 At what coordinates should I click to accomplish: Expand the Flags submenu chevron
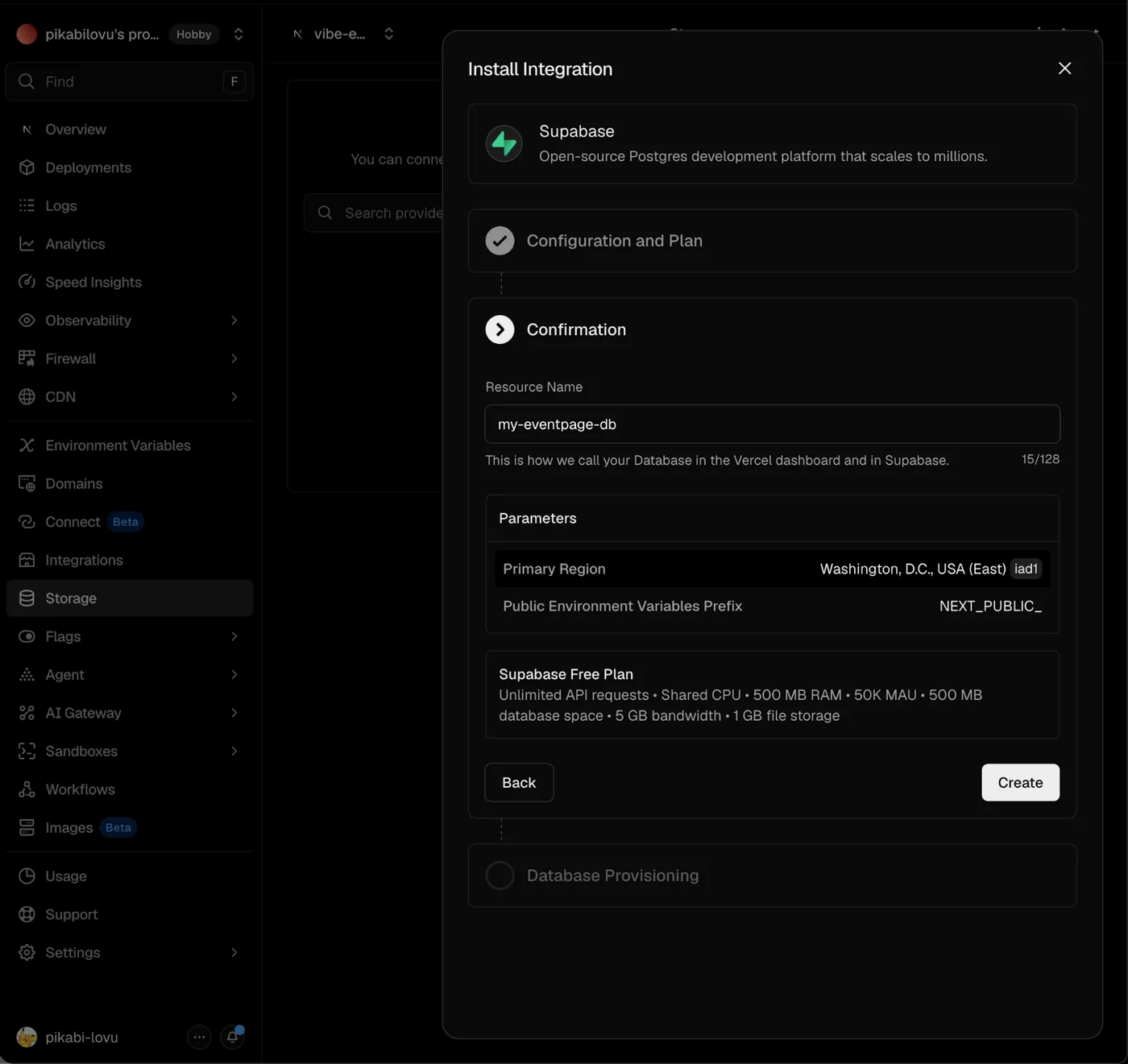pyautogui.click(x=234, y=636)
